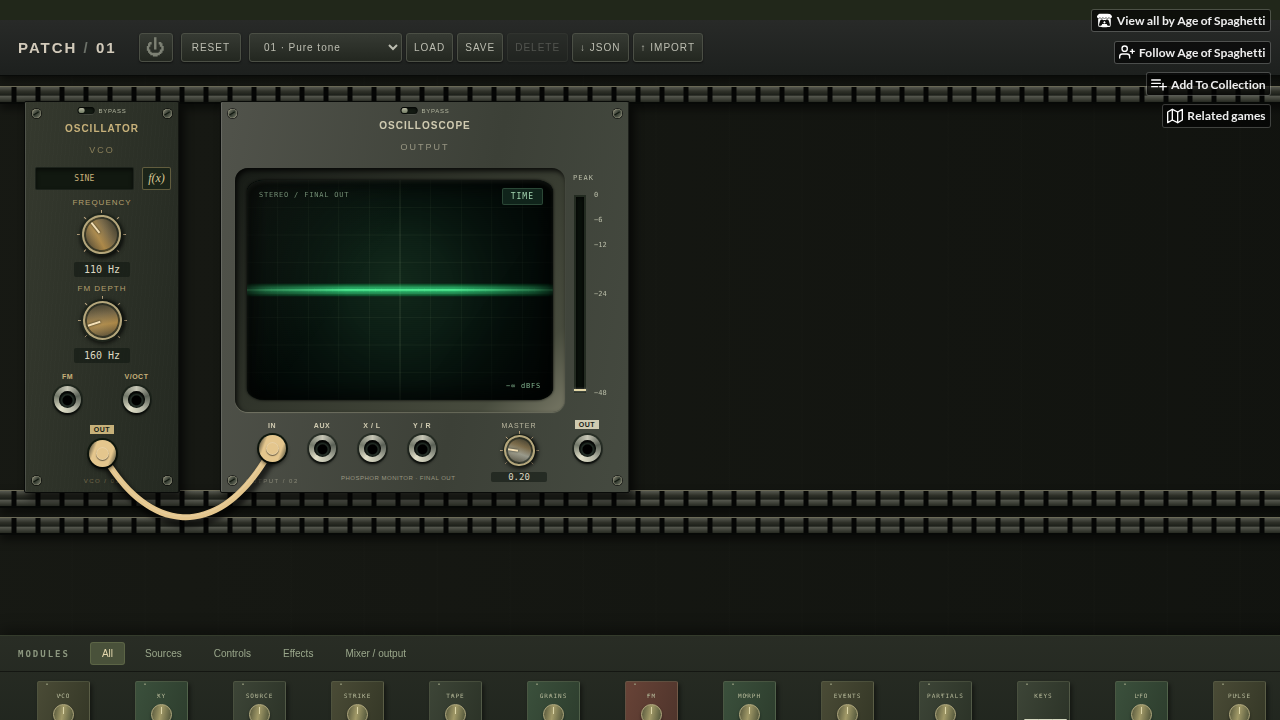The height and width of the screenshot is (720, 1280).
Task: Click the Oscillator V/OCT input jack
Action: tap(136, 400)
